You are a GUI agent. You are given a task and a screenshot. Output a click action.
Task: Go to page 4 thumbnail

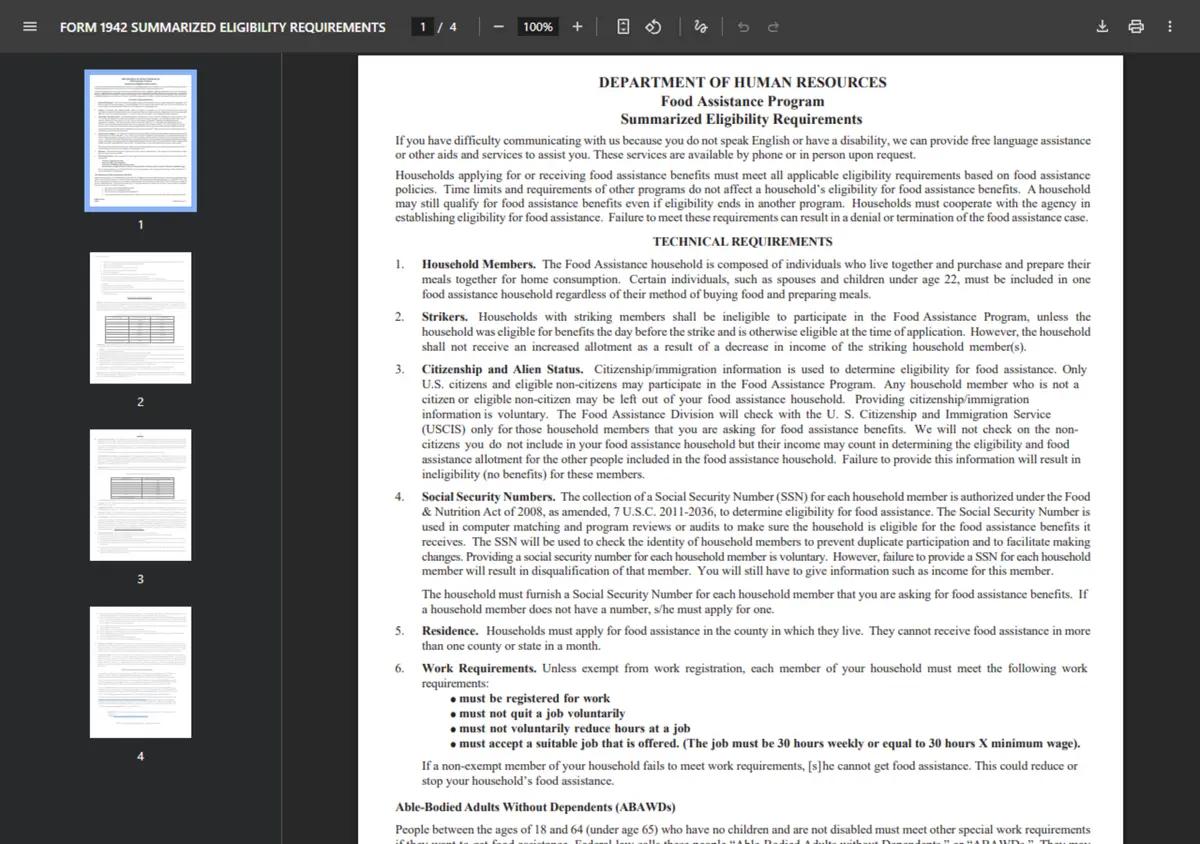pos(140,672)
